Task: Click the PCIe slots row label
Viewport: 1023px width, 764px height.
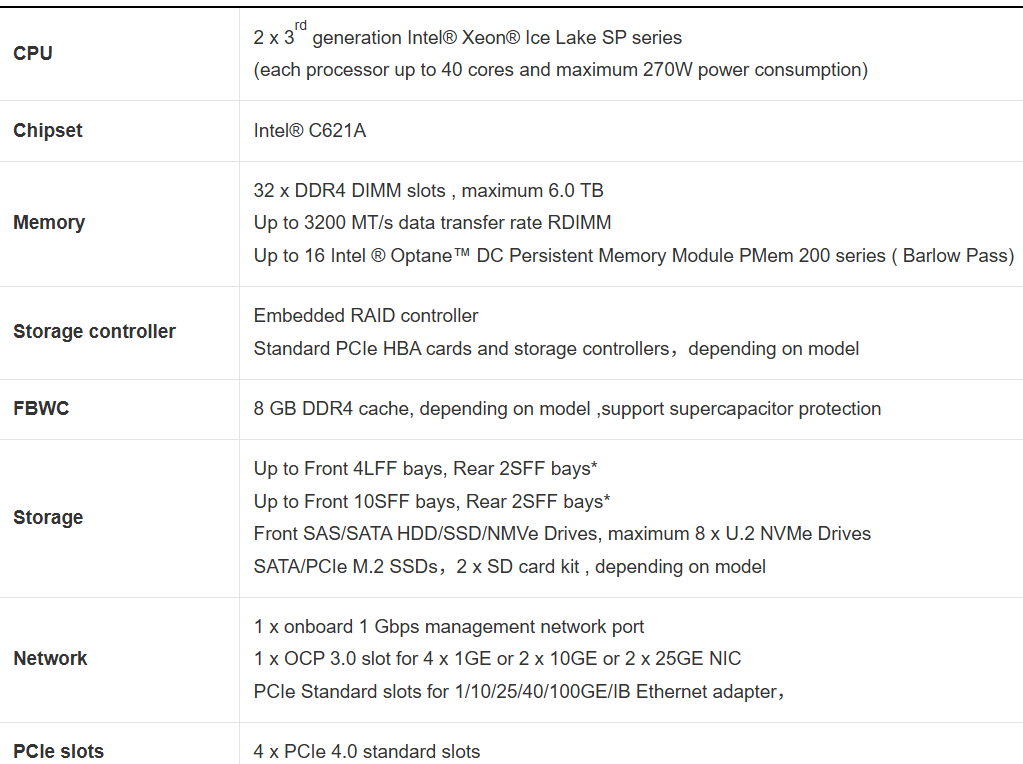Action: (58, 751)
